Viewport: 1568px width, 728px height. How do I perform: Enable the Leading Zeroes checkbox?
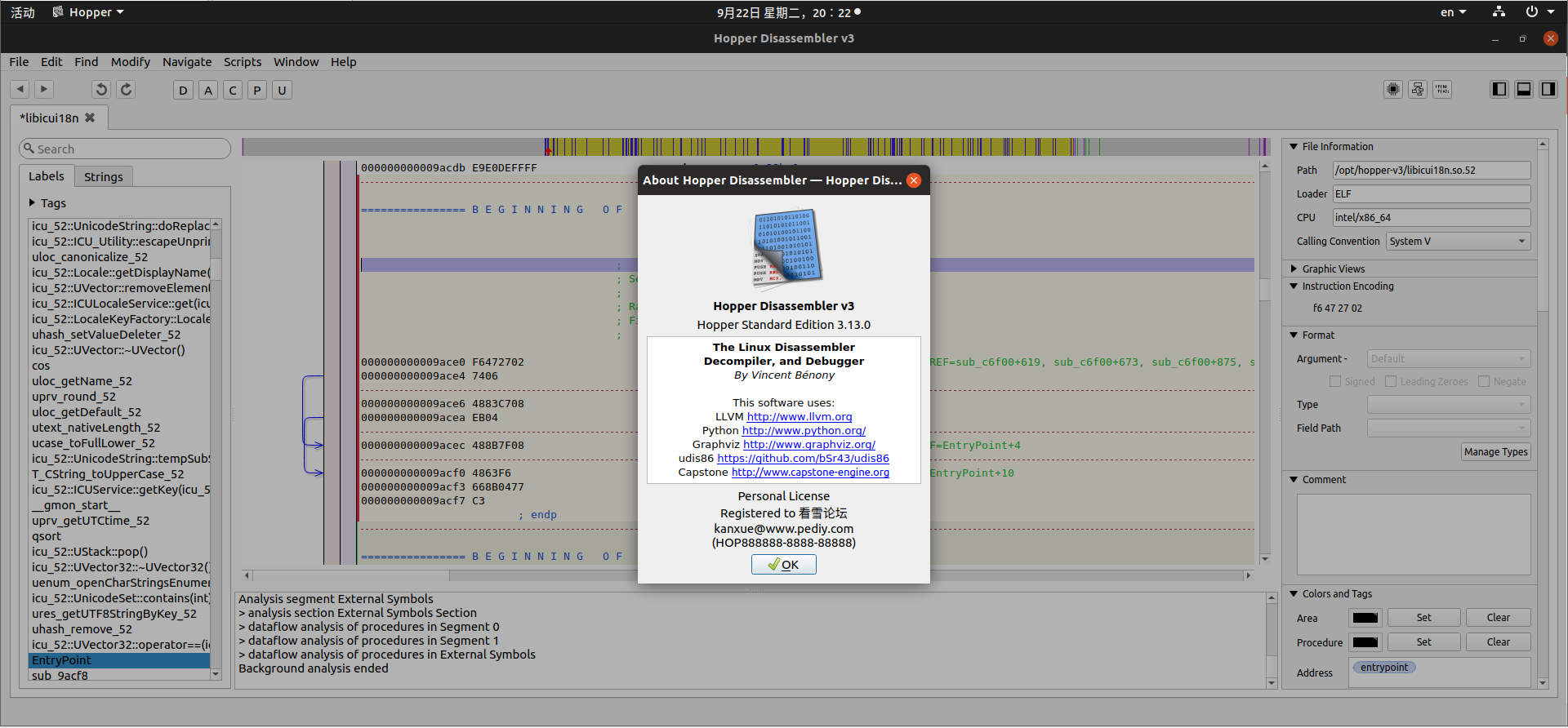click(x=1392, y=381)
